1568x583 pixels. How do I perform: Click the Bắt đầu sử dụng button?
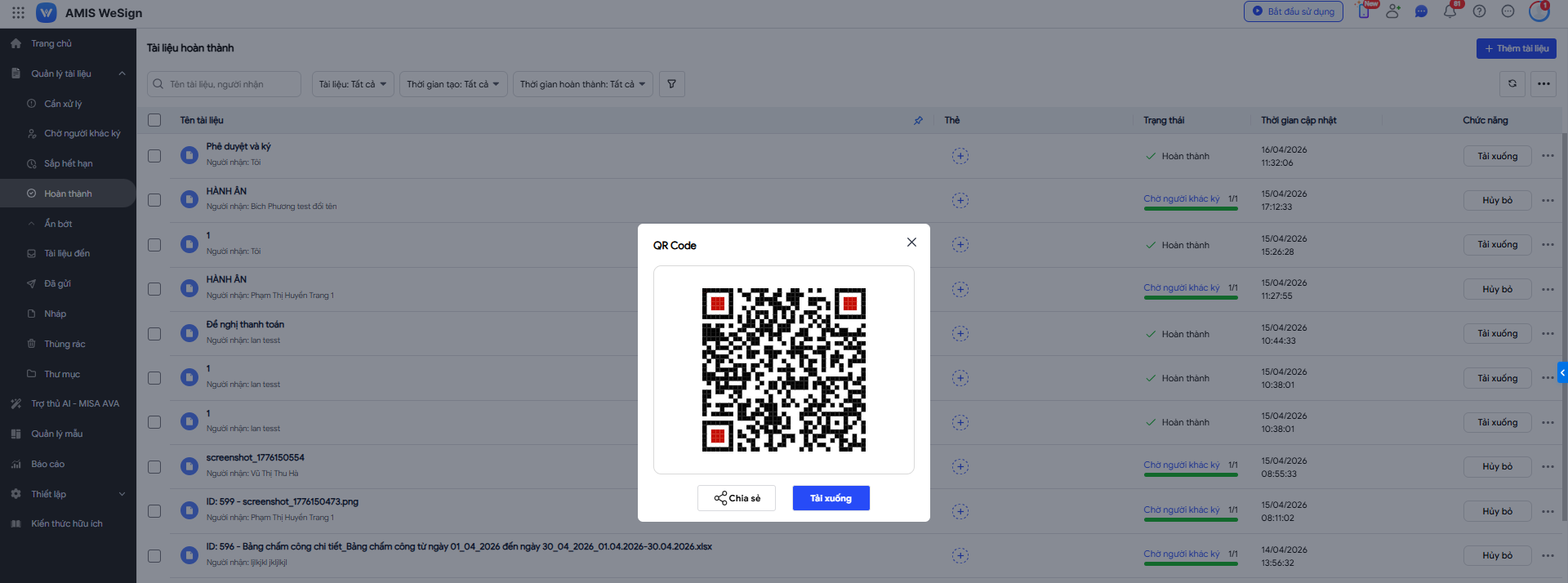[x=1294, y=11]
